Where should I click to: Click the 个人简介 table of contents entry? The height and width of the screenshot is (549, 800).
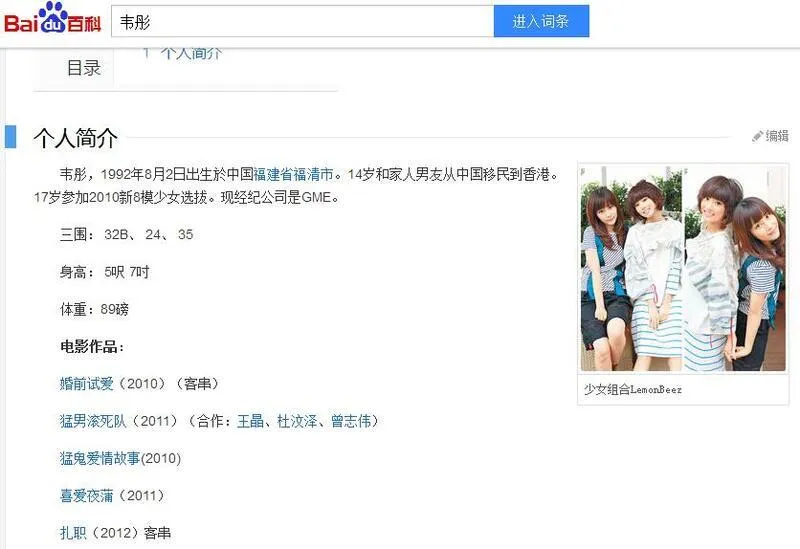[191, 53]
